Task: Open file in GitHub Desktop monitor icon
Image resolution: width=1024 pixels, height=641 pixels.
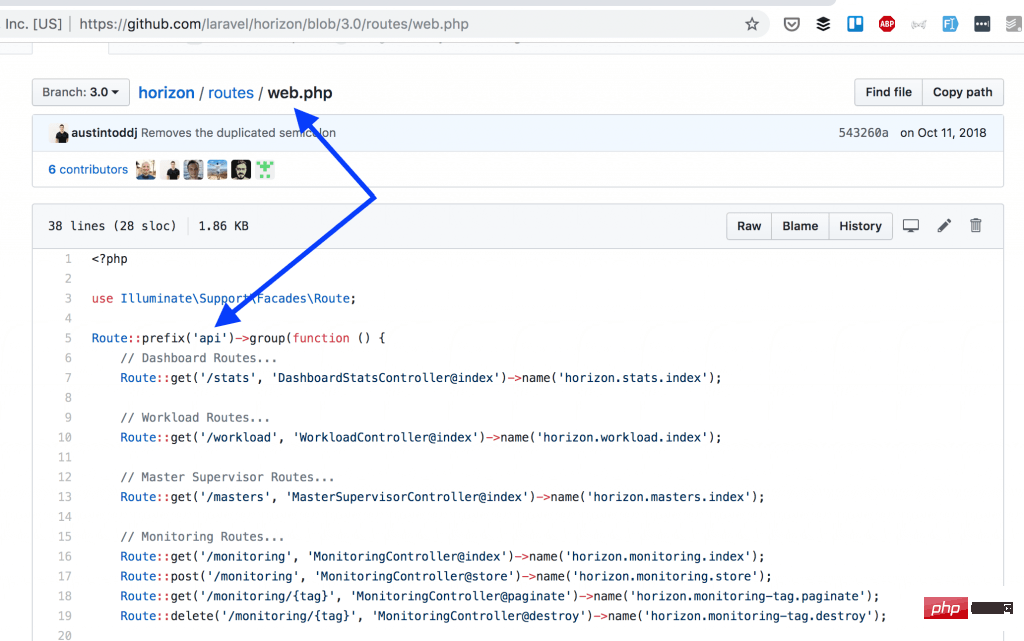Action: (910, 226)
